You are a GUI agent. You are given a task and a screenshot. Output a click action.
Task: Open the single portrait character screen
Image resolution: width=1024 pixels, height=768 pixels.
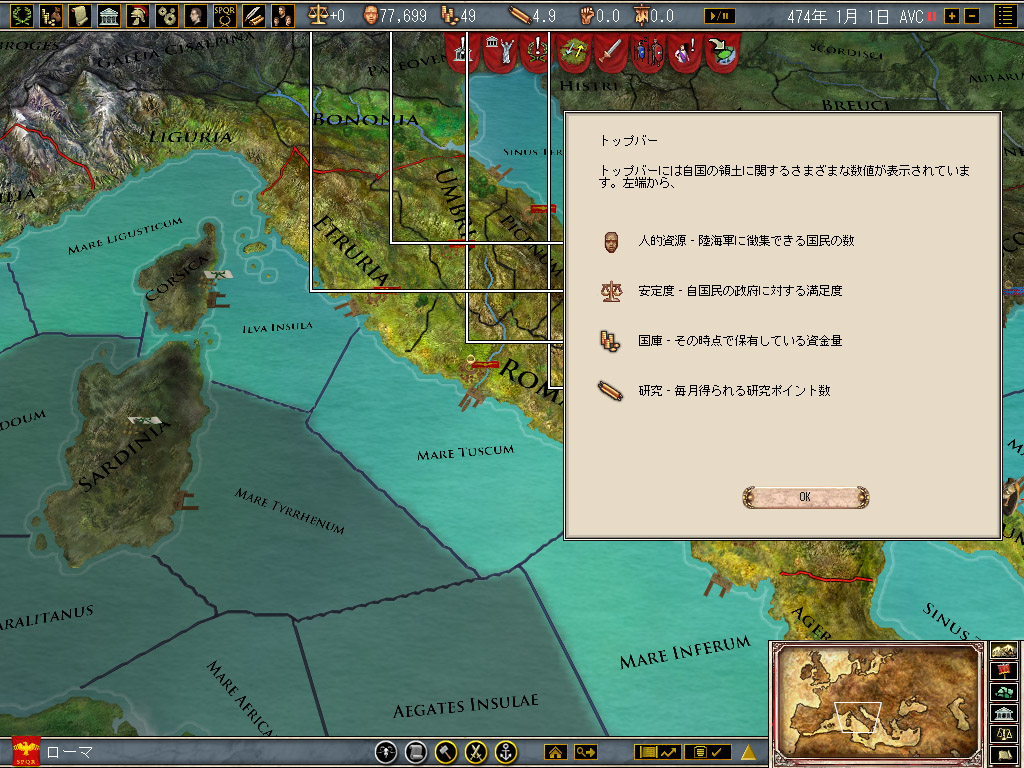(x=196, y=16)
